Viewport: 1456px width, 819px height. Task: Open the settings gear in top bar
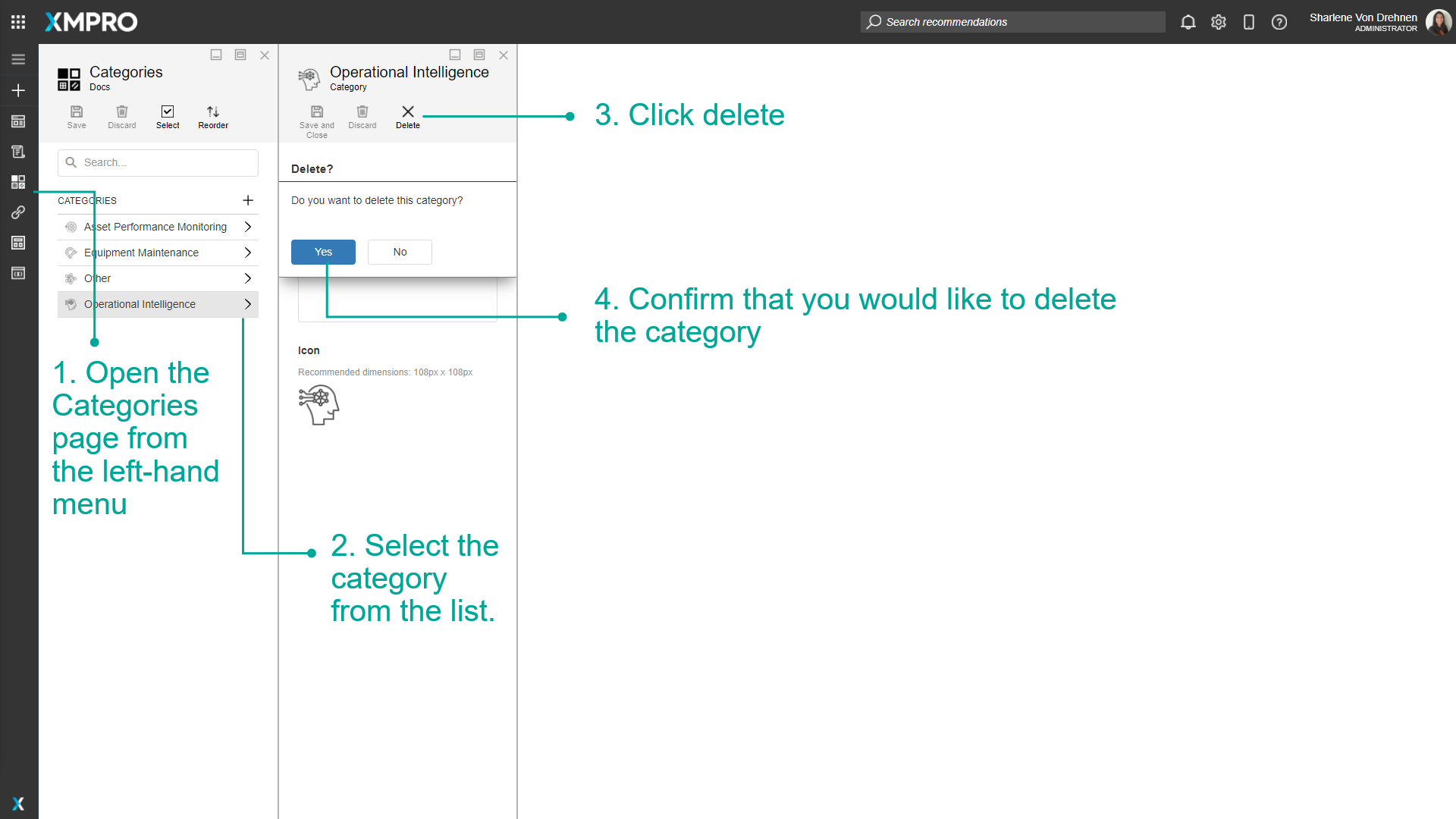(x=1219, y=22)
